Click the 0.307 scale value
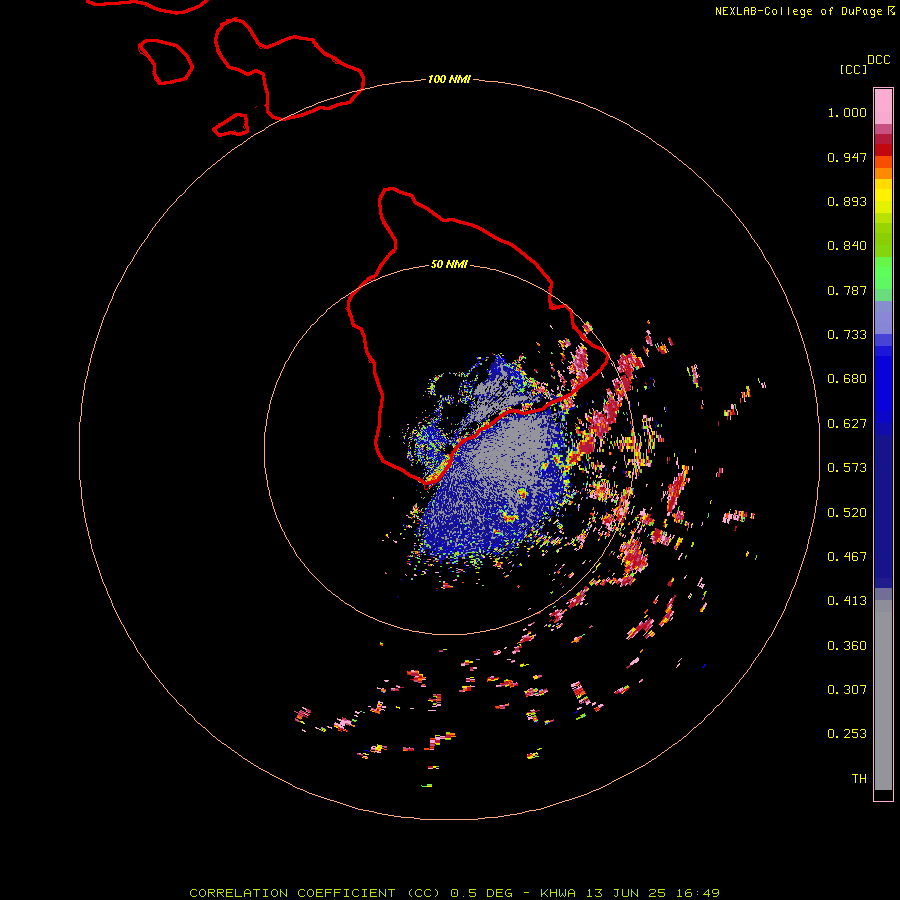This screenshot has width=900, height=900. click(847, 690)
